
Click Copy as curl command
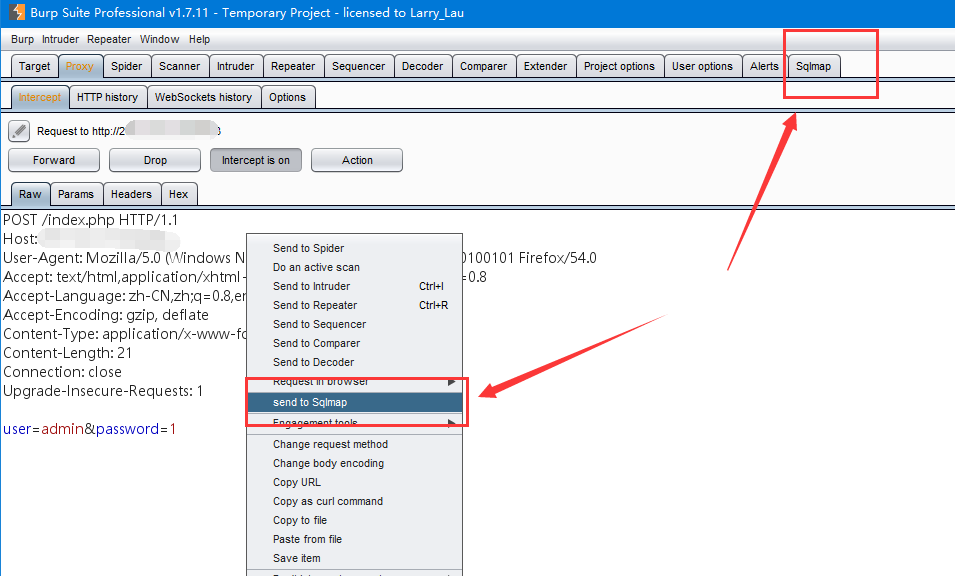tap(328, 501)
